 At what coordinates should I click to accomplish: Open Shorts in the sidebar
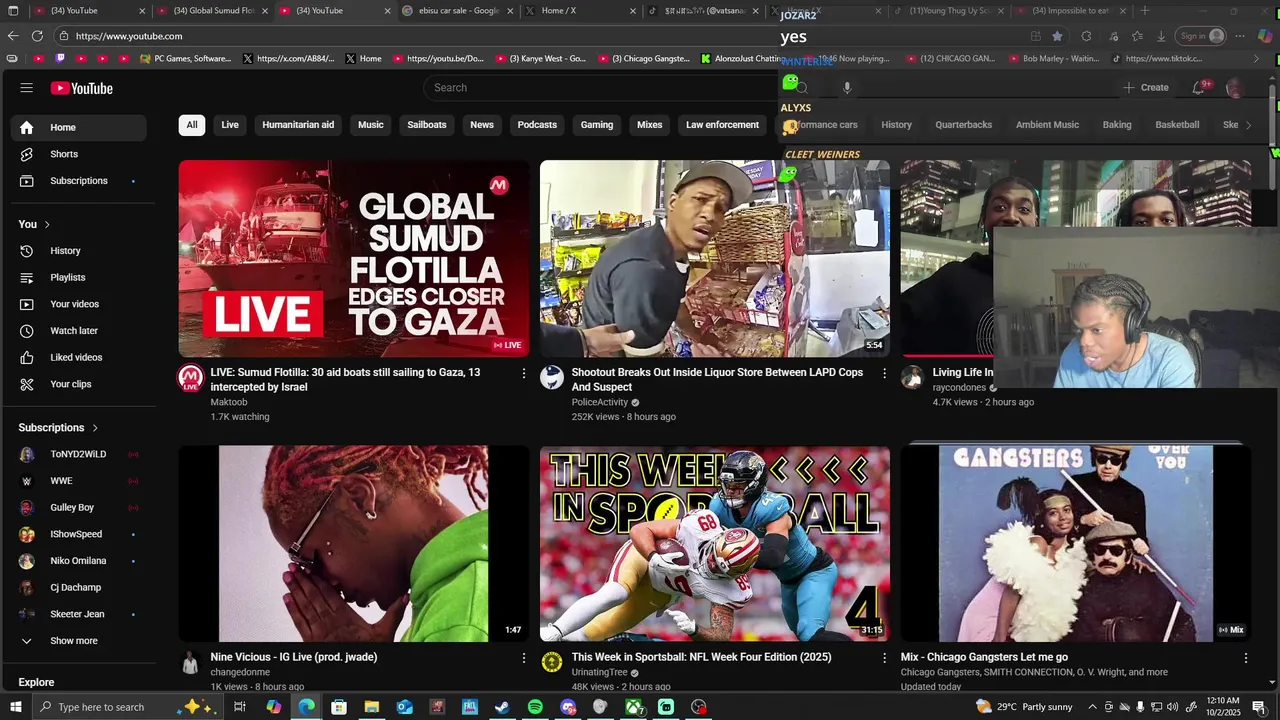click(x=78, y=154)
